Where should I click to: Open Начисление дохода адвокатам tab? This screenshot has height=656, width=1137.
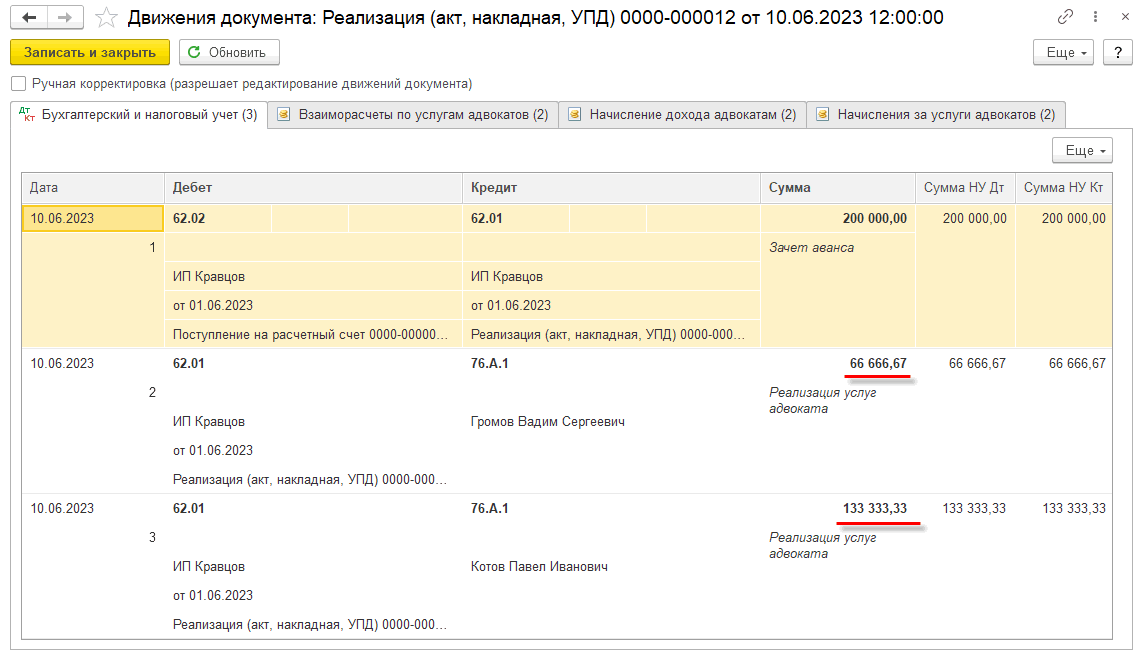click(x=682, y=115)
